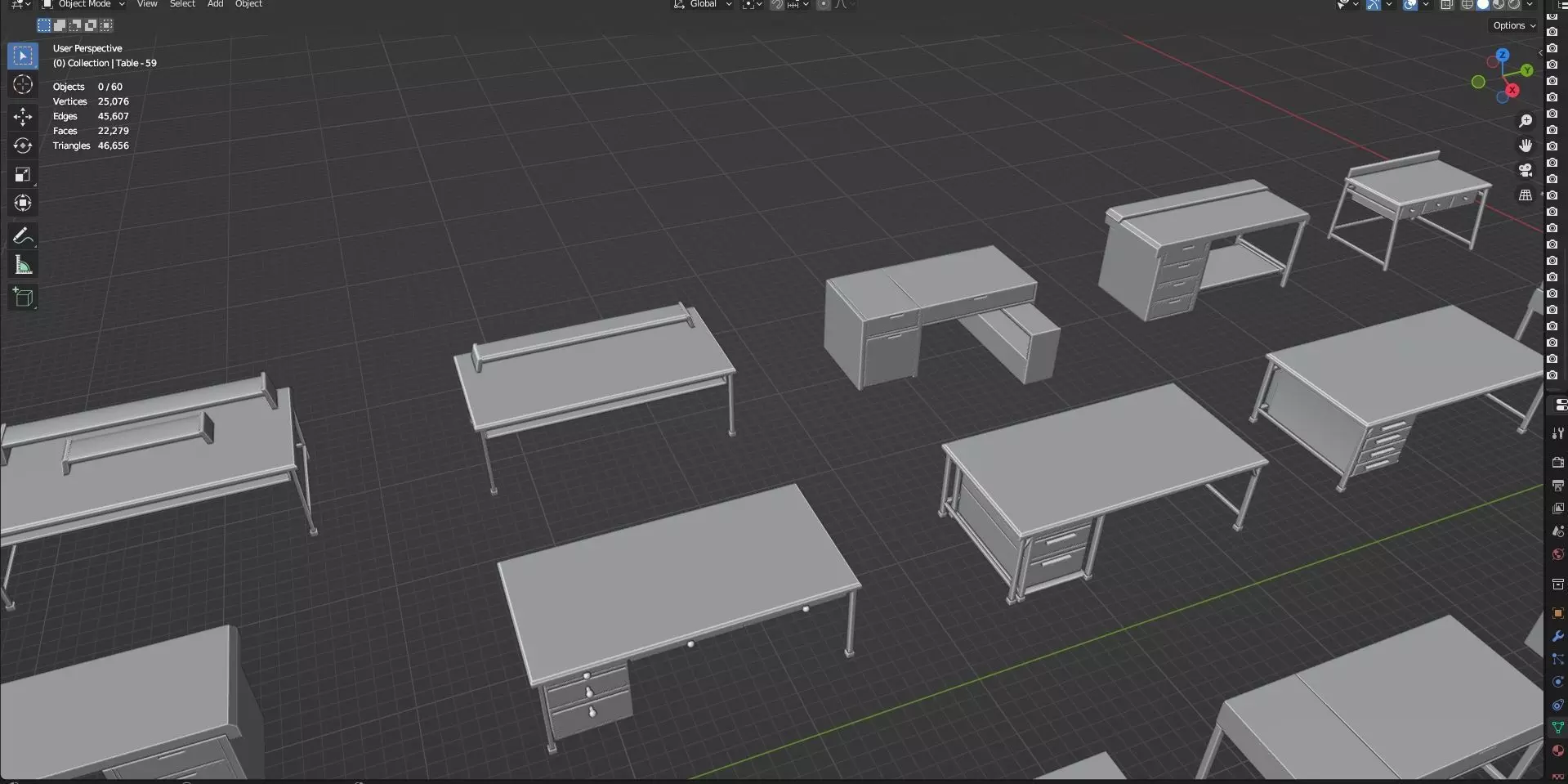1568x784 pixels.
Task: Set selection mode to new selection
Action: point(44,25)
